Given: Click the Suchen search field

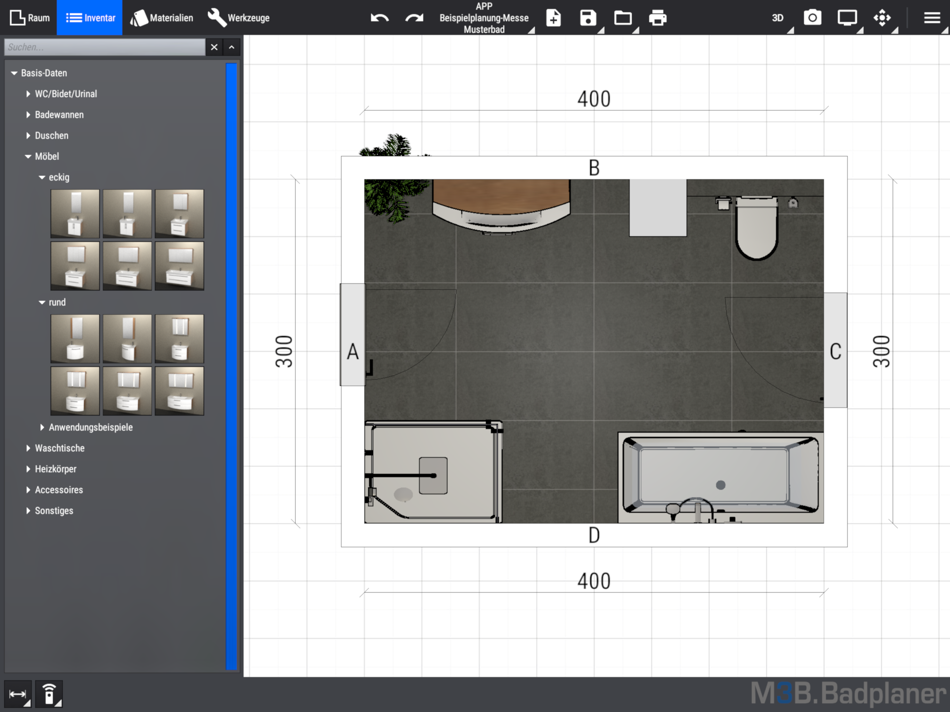Looking at the screenshot, I should click(105, 47).
